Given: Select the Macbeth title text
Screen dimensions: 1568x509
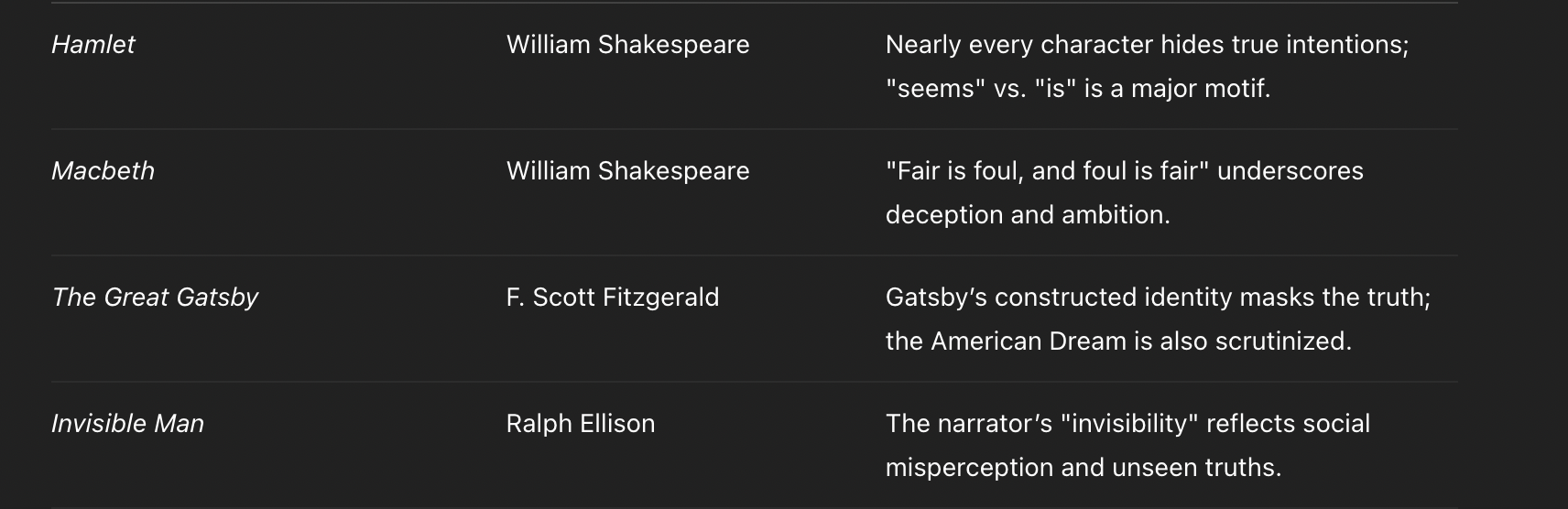Looking at the screenshot, I should pos(103,170).
